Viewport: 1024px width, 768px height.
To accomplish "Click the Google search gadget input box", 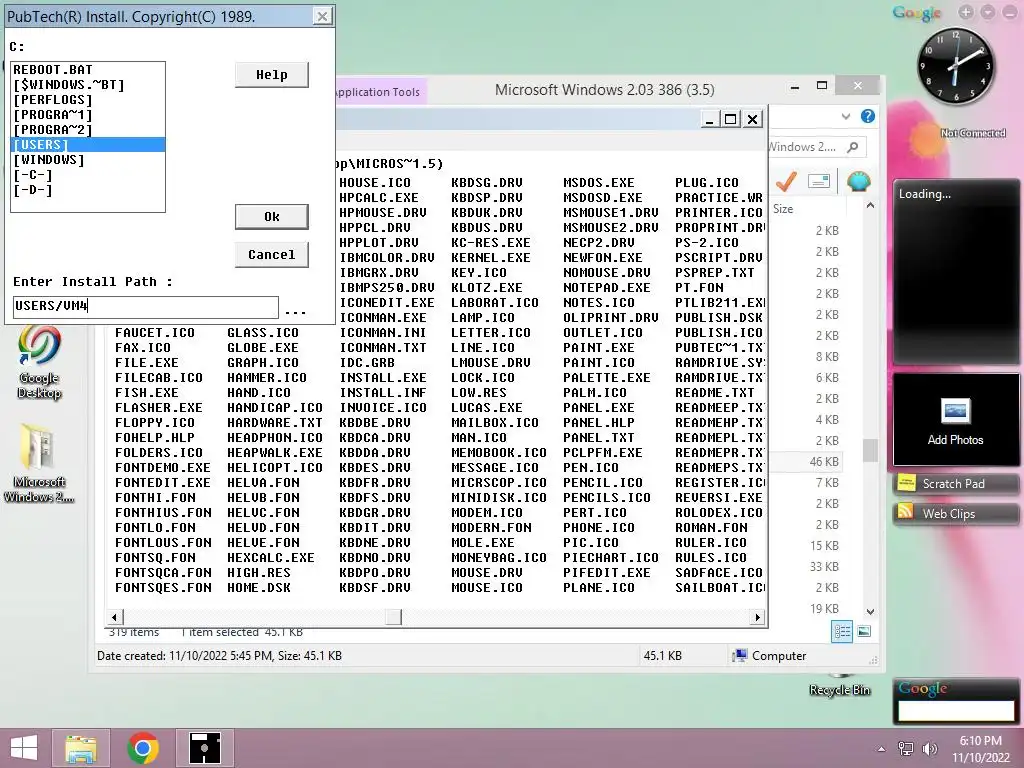I will (x=956, y=711).
